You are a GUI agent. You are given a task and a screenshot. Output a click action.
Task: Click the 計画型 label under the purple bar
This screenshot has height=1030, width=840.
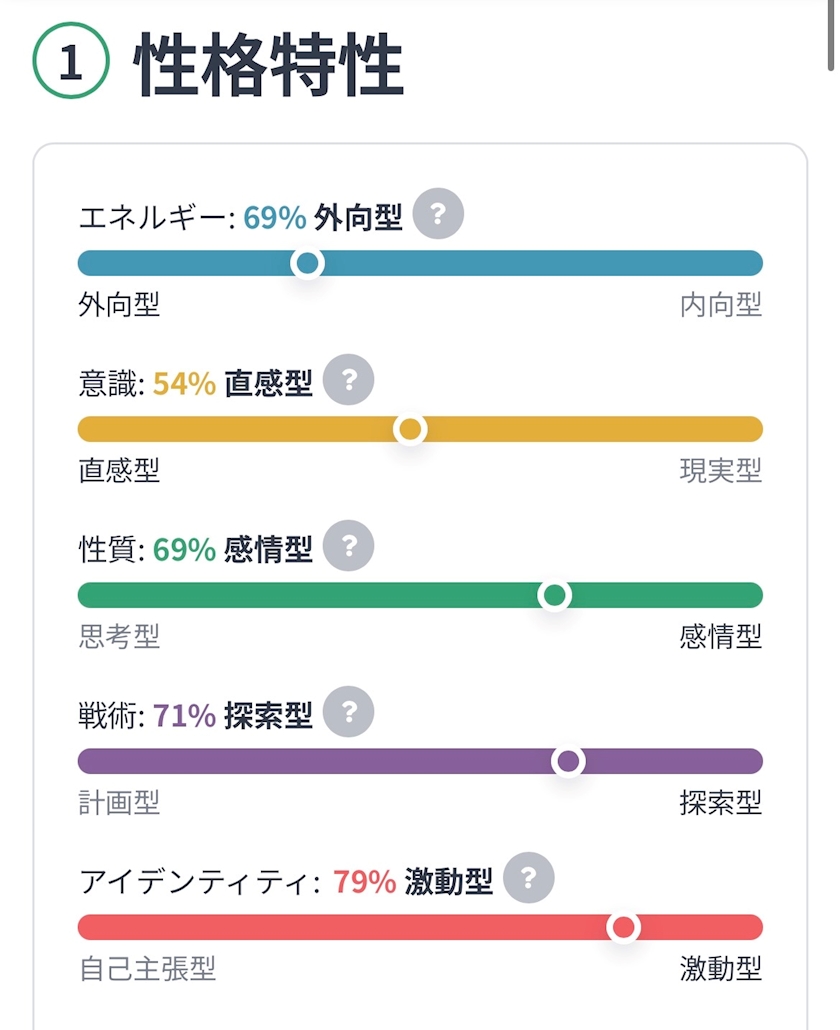coord(119,803)
